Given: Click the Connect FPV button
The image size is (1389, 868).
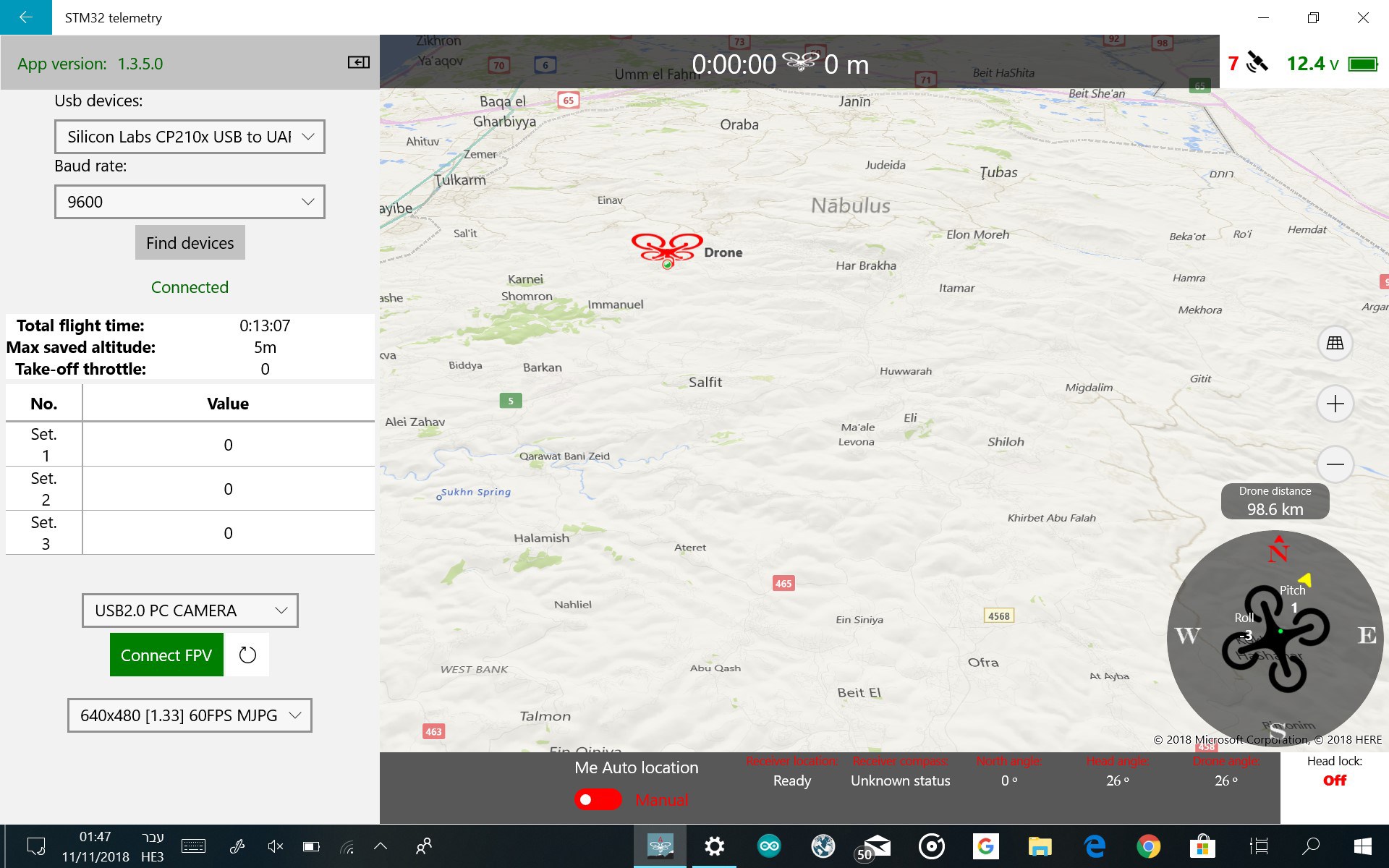Looking at the screenshot, I should coord(166,655).
